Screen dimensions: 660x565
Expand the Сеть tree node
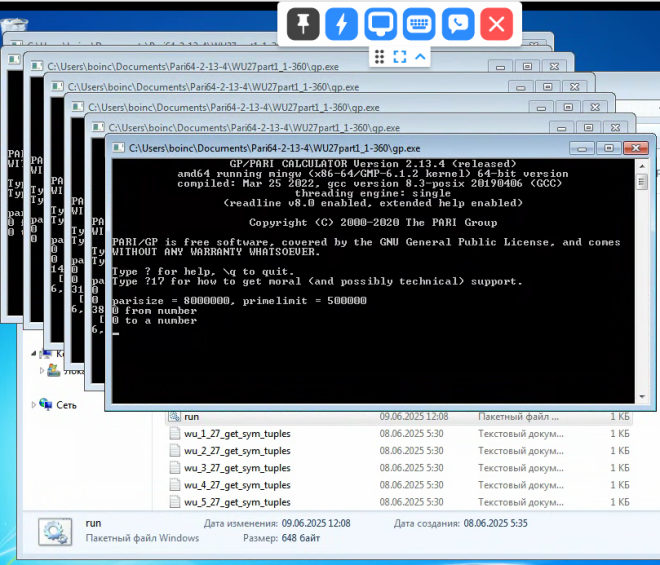(x=33, y=405)
